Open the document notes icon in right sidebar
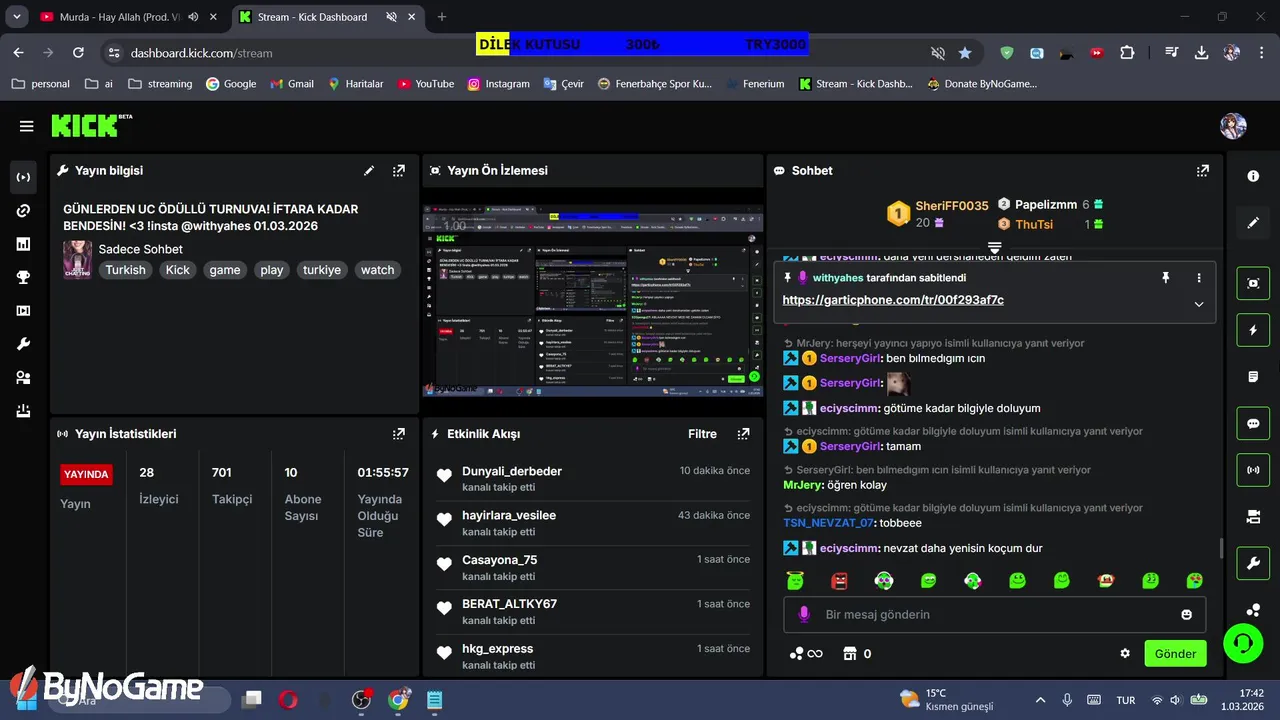The width and height of the screenshot is (1280, 720). (x=1253, y=377)
